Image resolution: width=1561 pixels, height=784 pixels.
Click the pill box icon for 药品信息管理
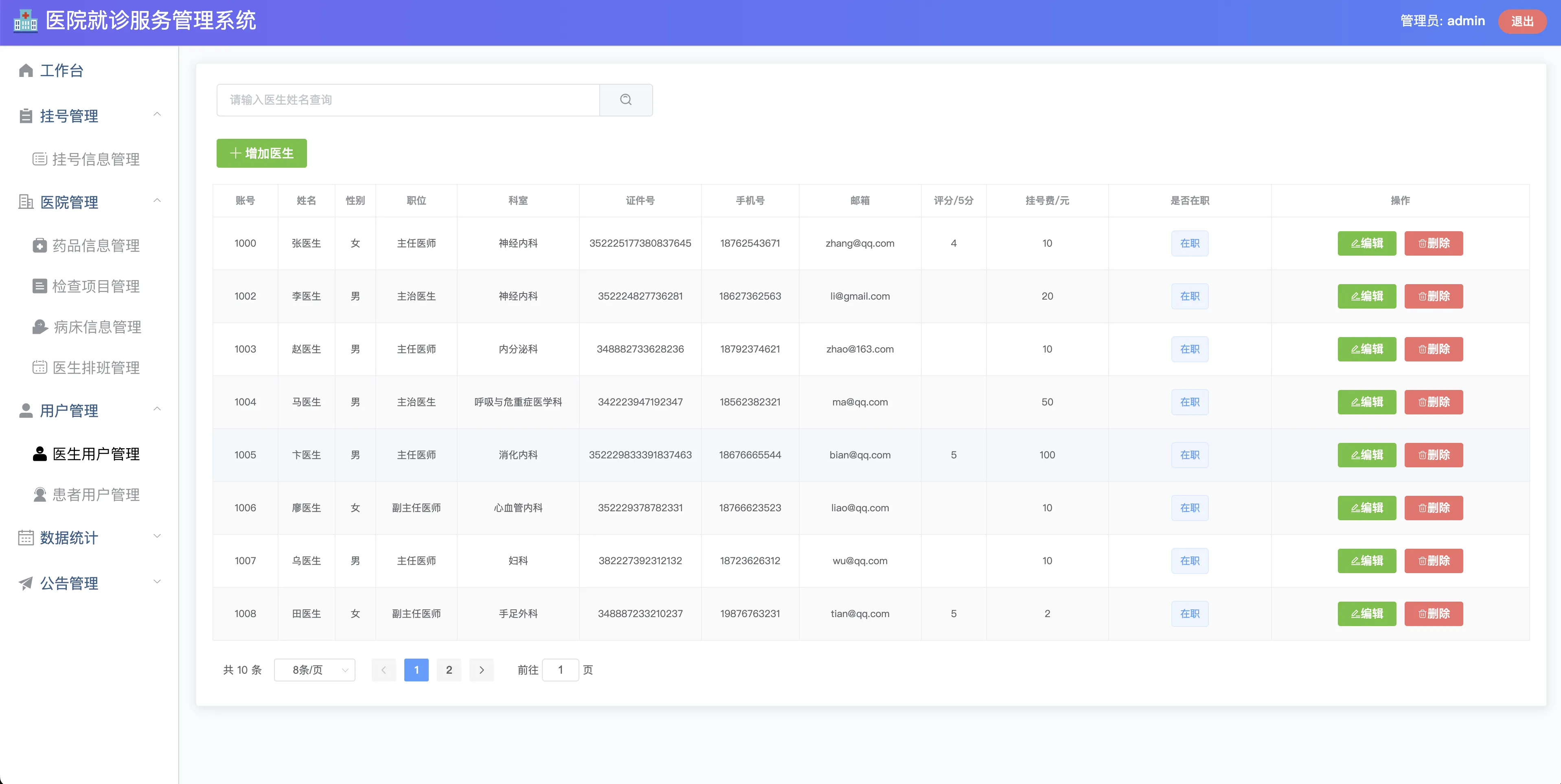click(x=39, y=245)
